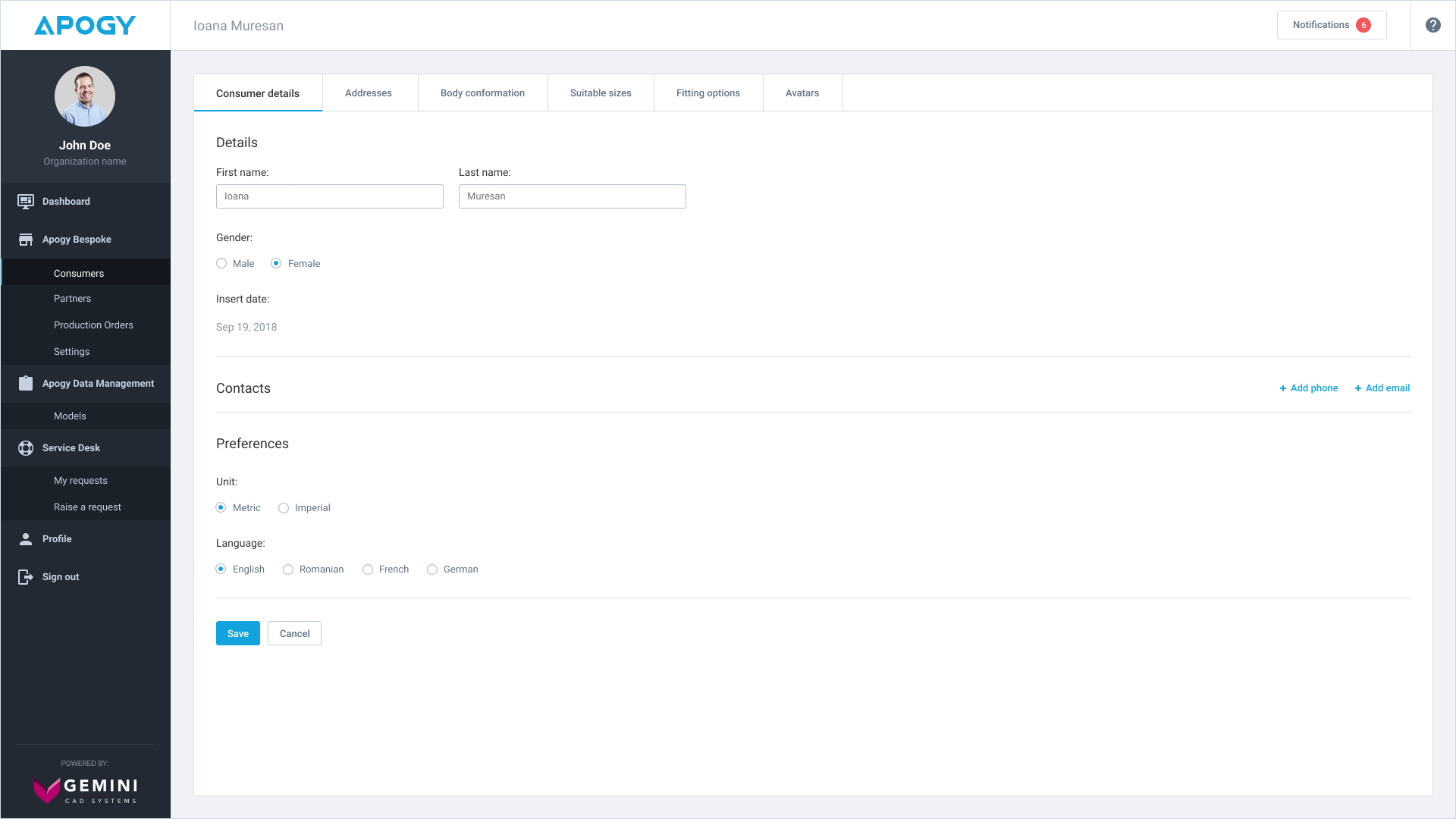The height and width of the screenshot is (819, 1456).
Task: Set language to Romanian
Action: click(x=288, y=570)
